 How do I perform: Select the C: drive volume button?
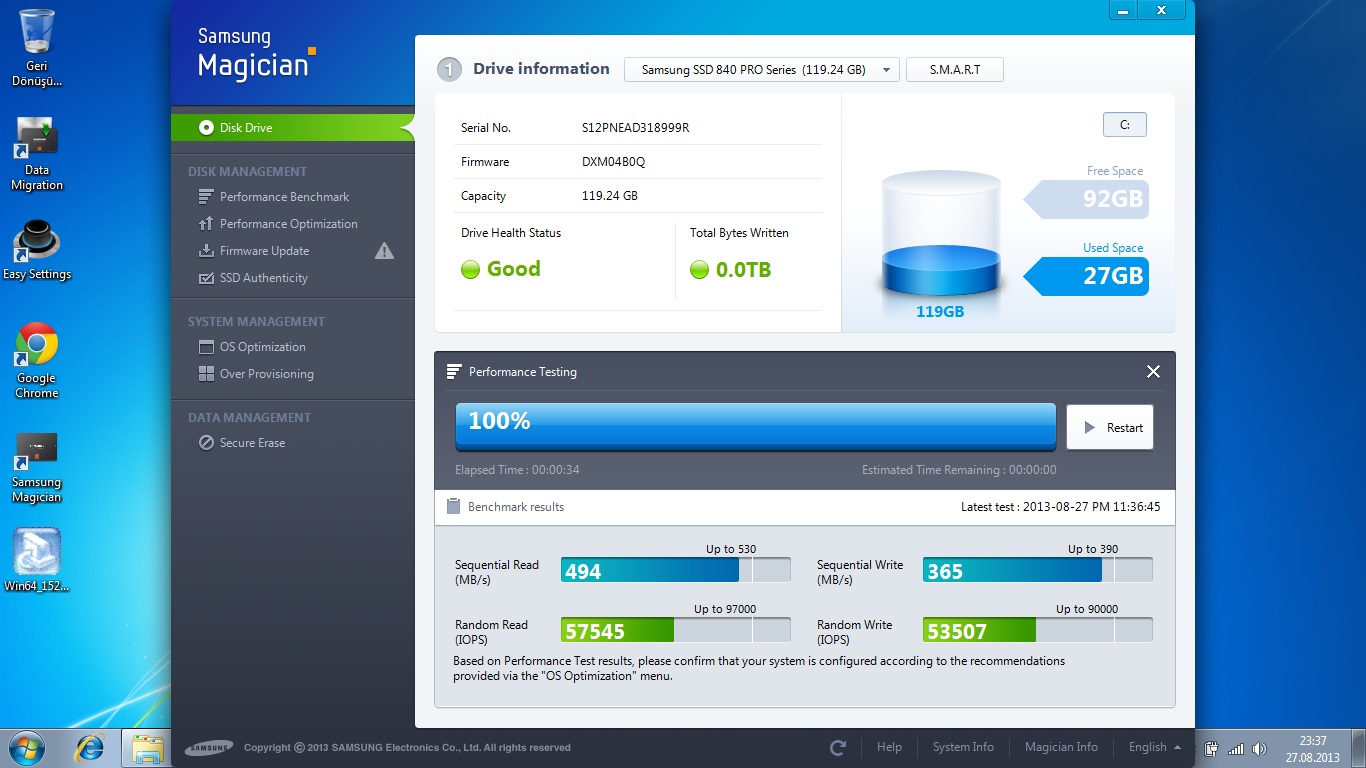pos(1124,125)
